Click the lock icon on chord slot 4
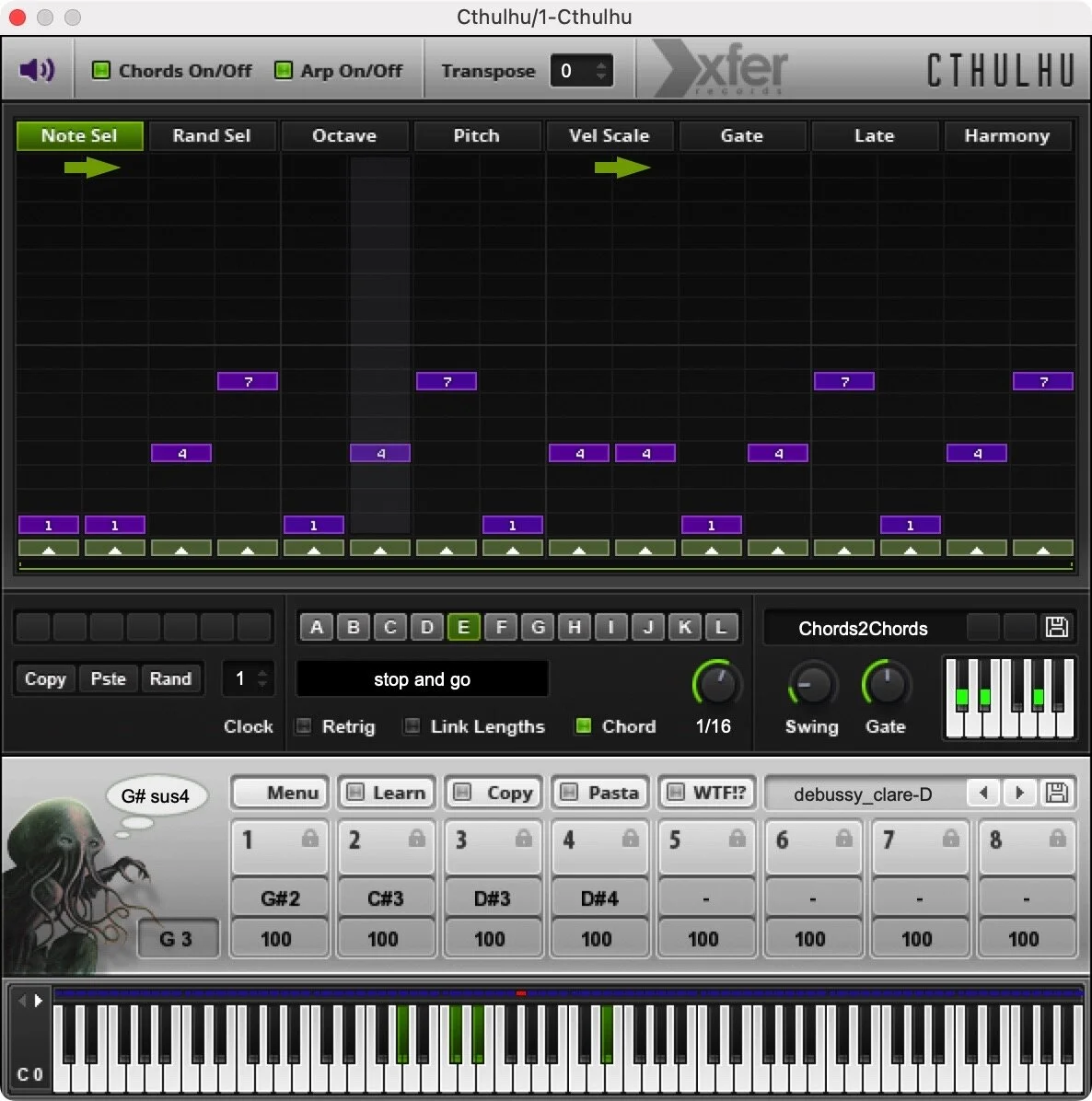 tap(630, 839)
